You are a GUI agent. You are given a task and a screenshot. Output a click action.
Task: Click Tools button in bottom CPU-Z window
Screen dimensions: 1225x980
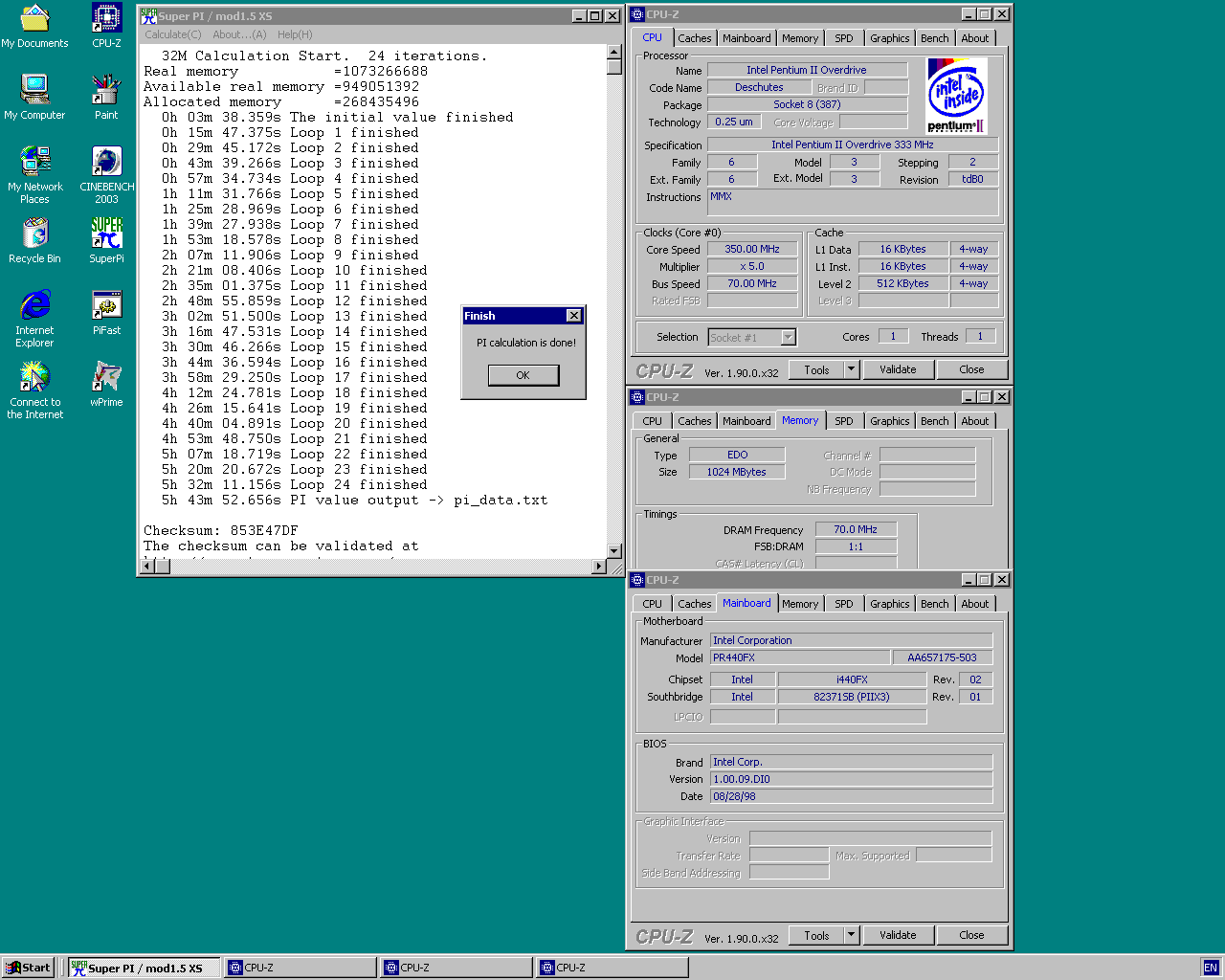point(816,935)
